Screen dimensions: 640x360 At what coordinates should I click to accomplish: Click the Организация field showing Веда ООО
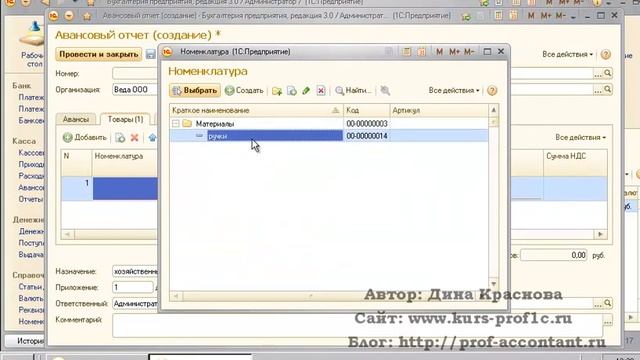(x=135, y=89)
